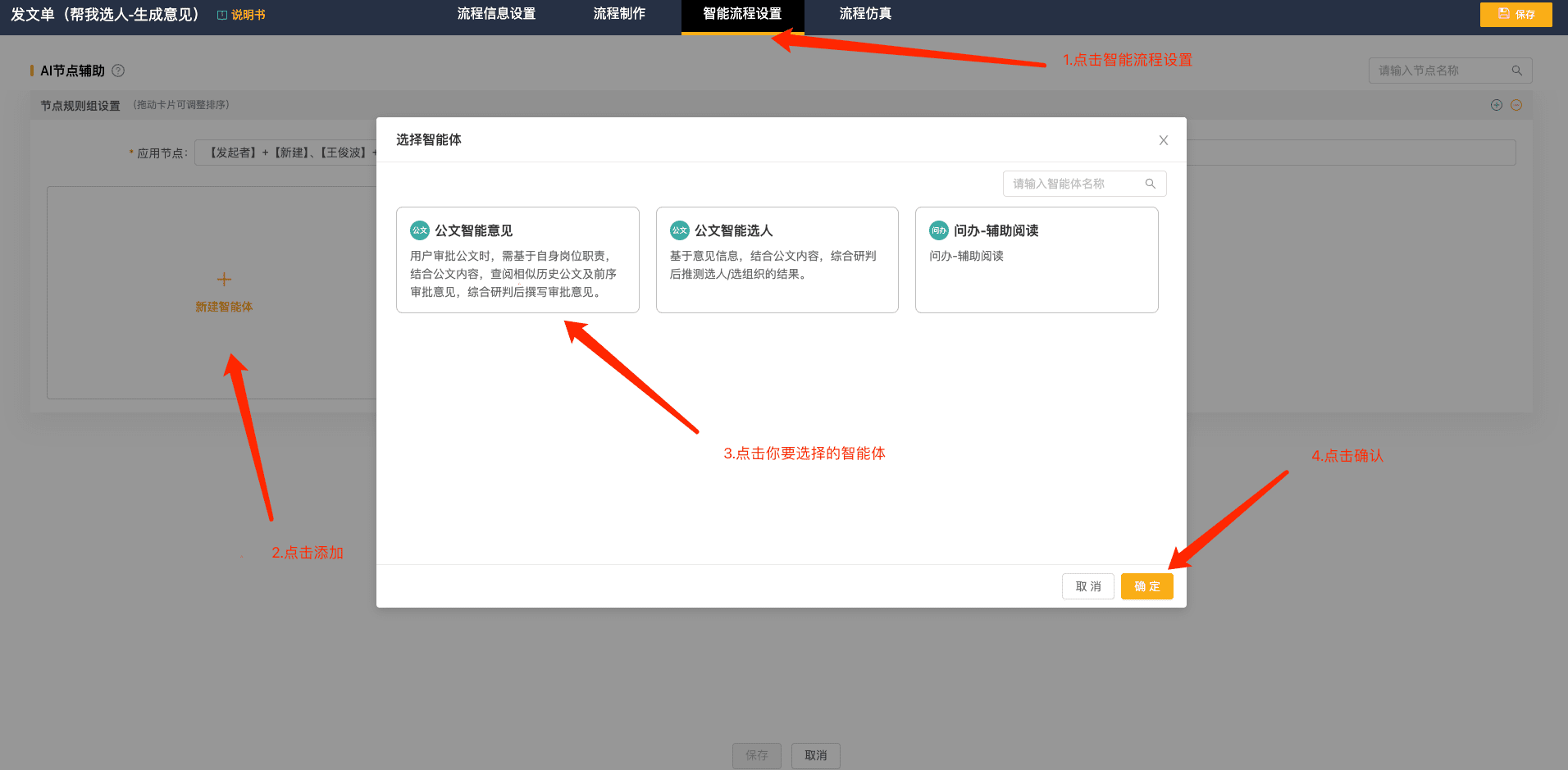Click the greyed 保存 button at the page bottom
This screenshot has width=1568, height=770.
757,755
